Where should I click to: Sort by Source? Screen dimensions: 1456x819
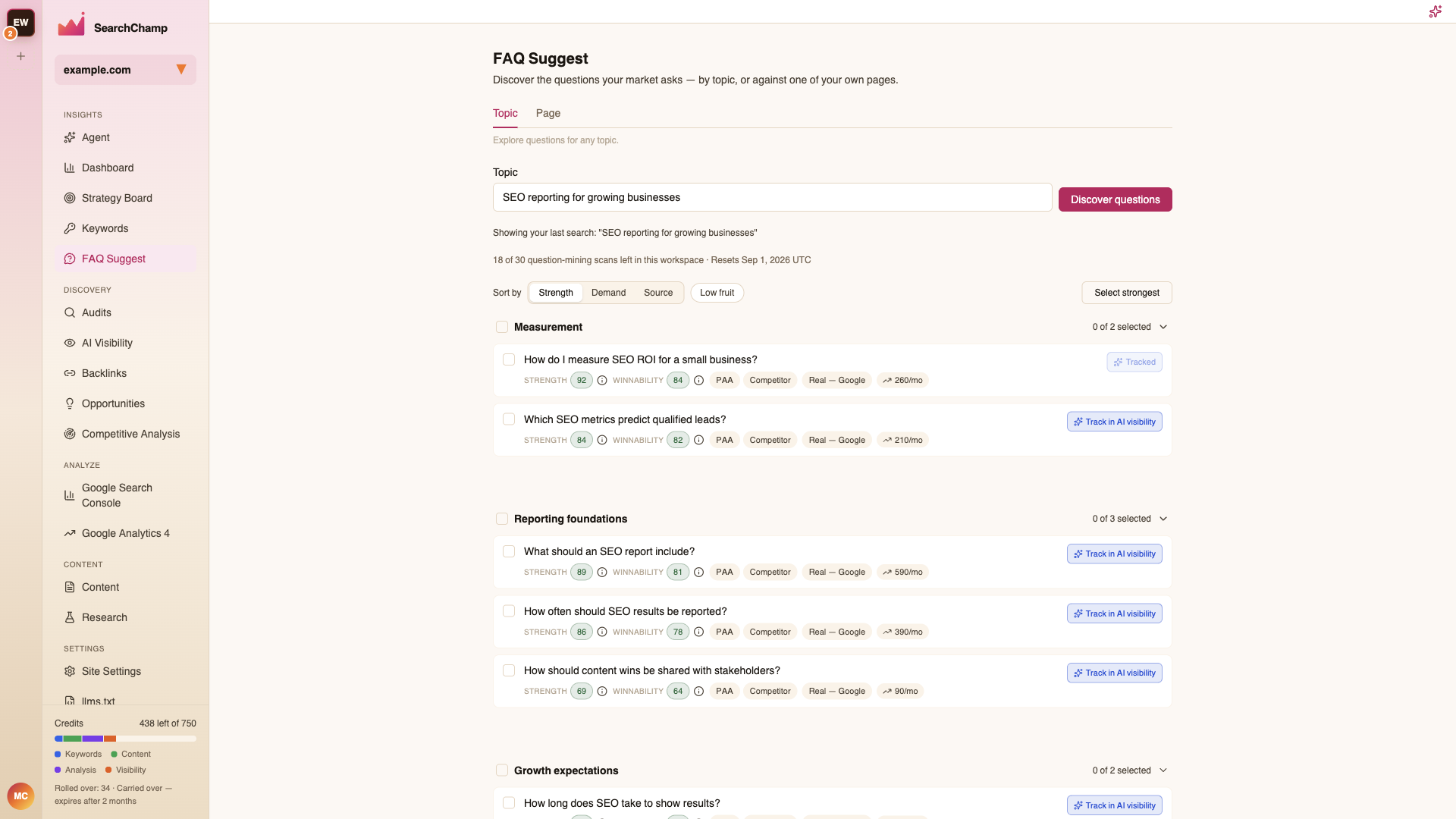pyautogui.click(x=658, y=293)
